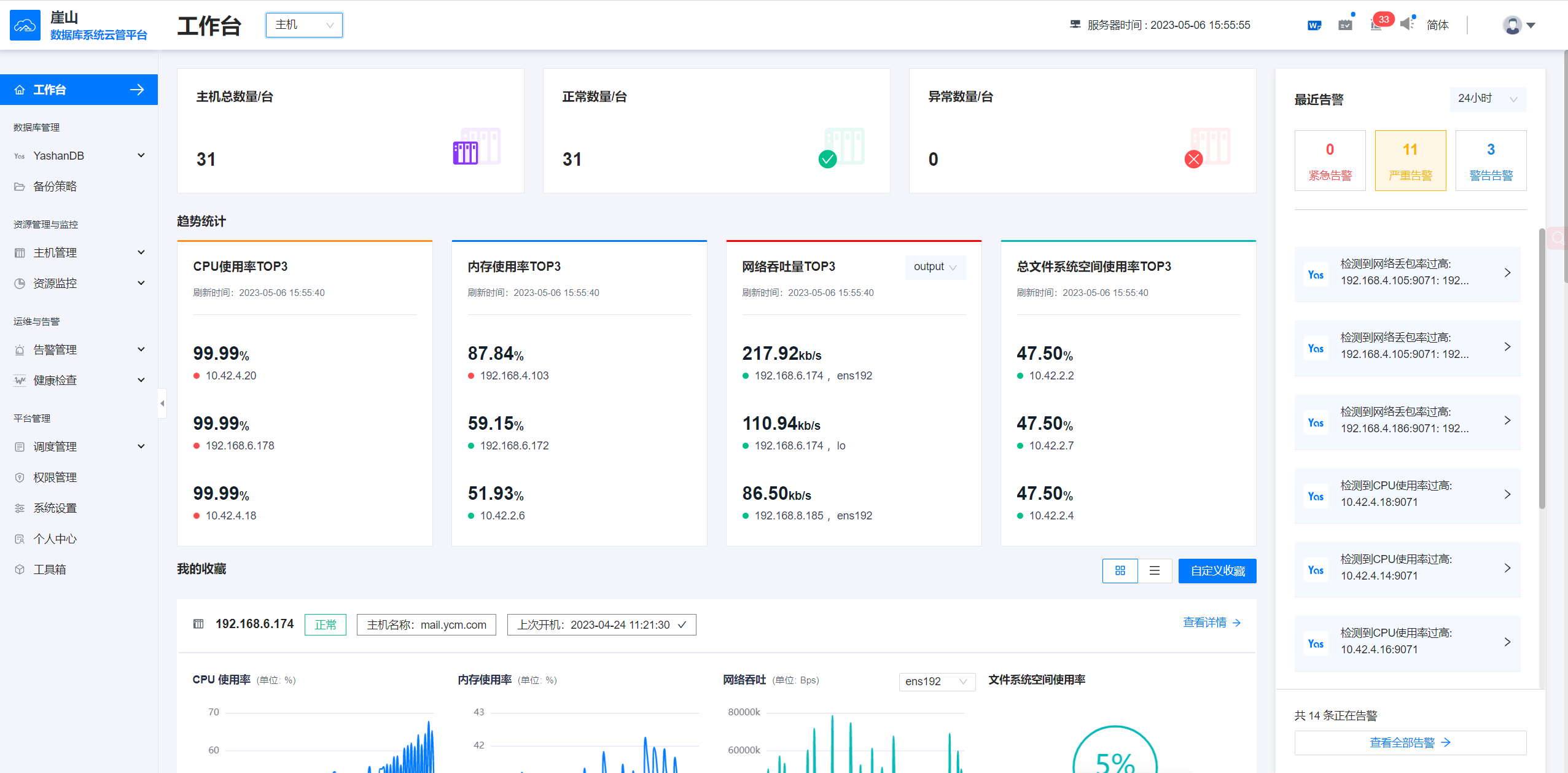The height and width of the screenshot is (773, 1568).
Task: Switch favorites to grid view
Action: (1120, 570)
